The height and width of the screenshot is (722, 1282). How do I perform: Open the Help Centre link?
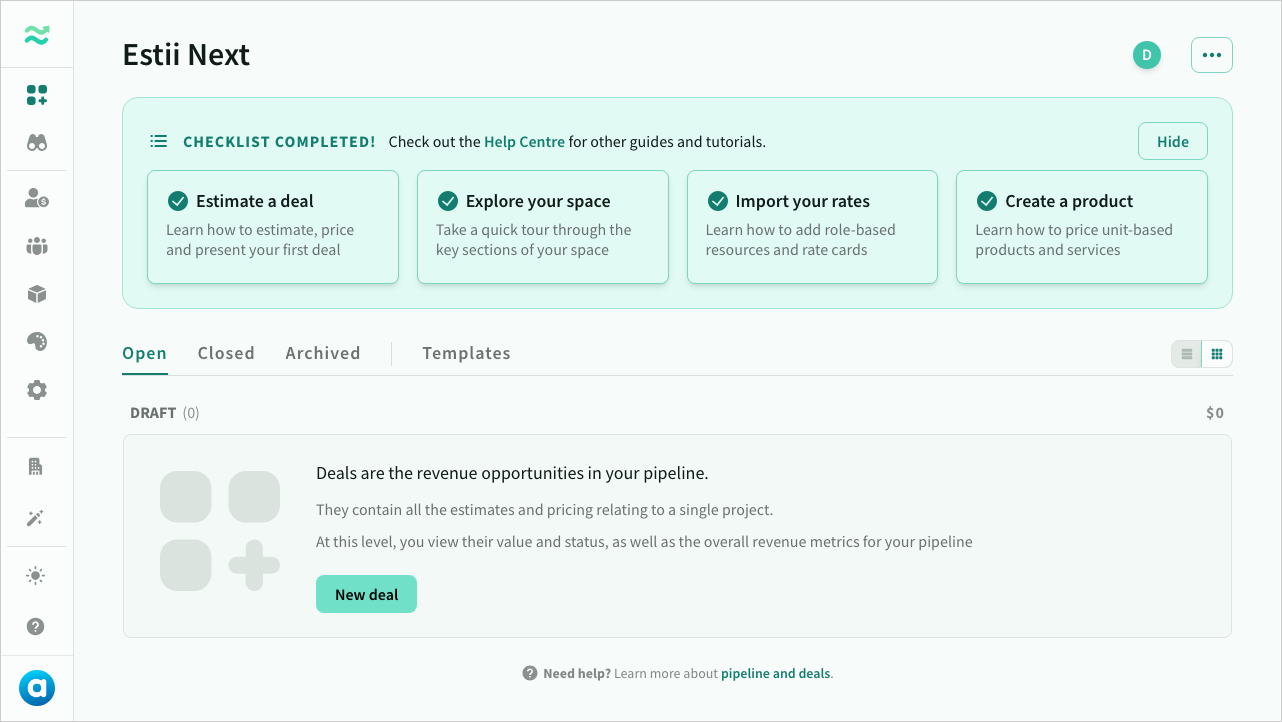(524, 142)
